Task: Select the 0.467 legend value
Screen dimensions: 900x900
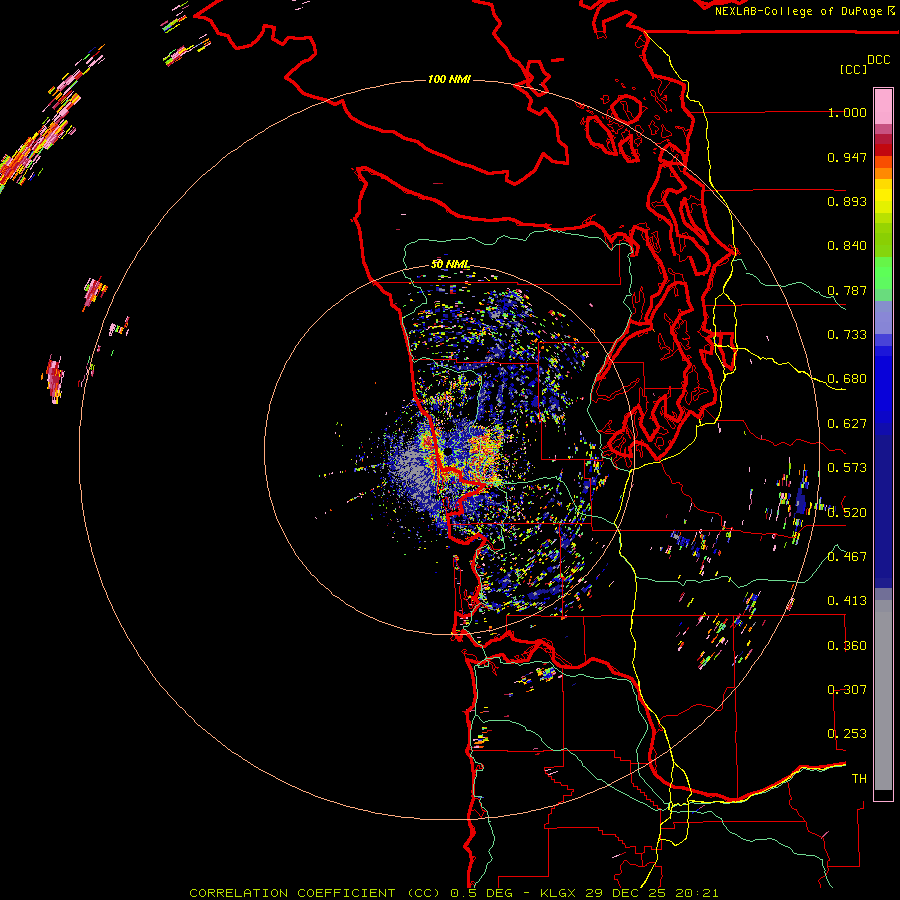Action: 847,557
